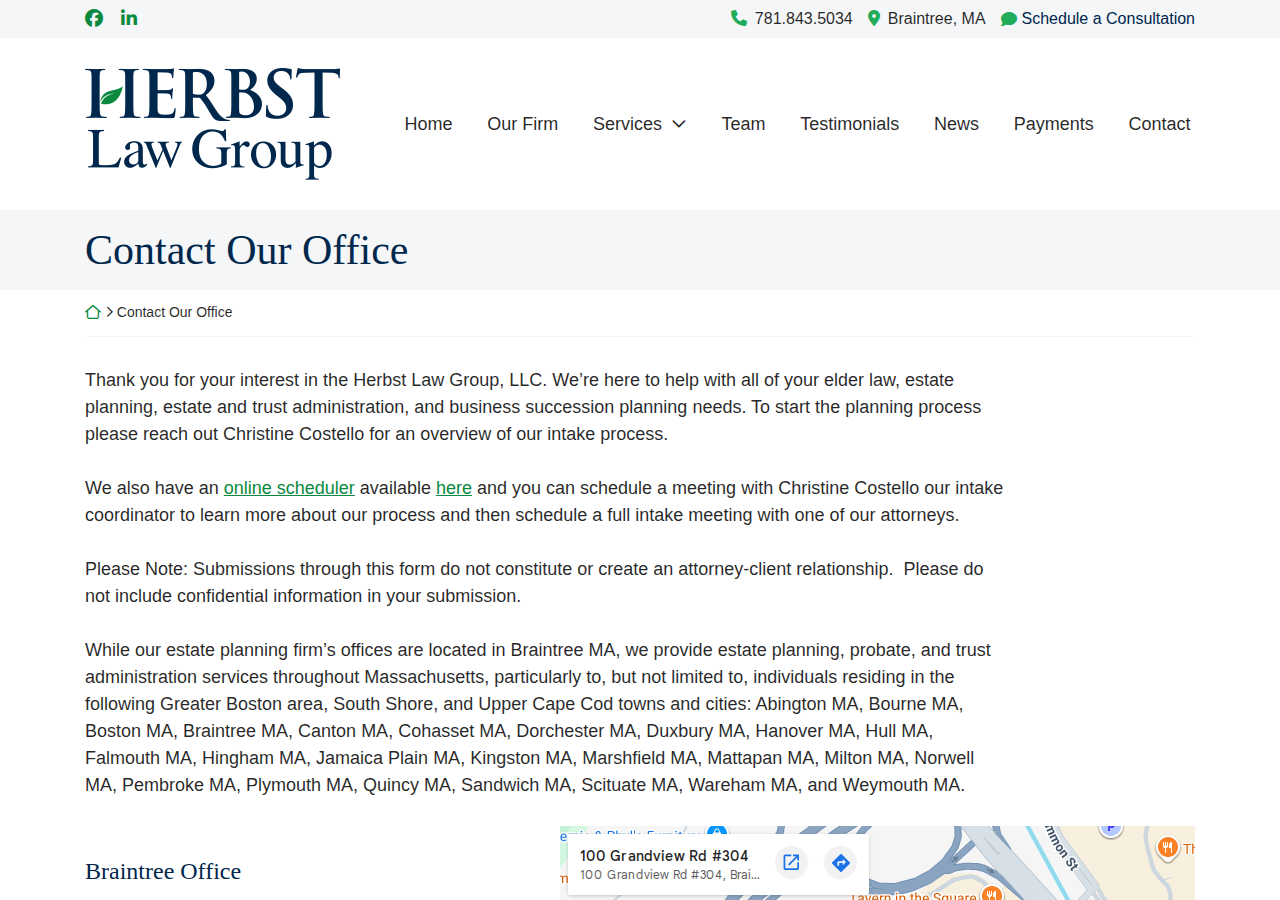Open the Our Firm menu item
This screenshot has width=1280, height=900.
click(x=523, y=124)
